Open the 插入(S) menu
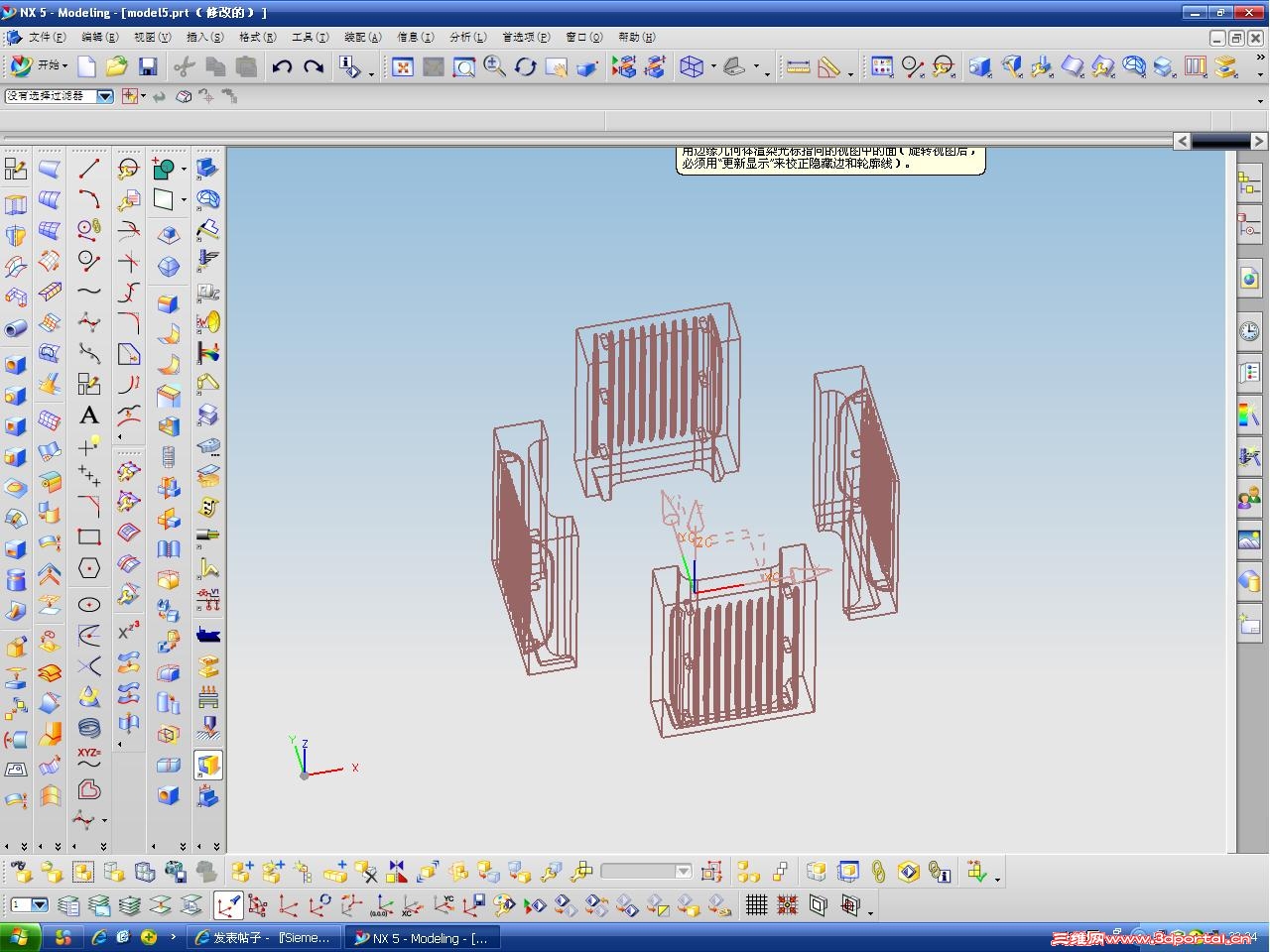1270x952 pixels. coord(204,37)
